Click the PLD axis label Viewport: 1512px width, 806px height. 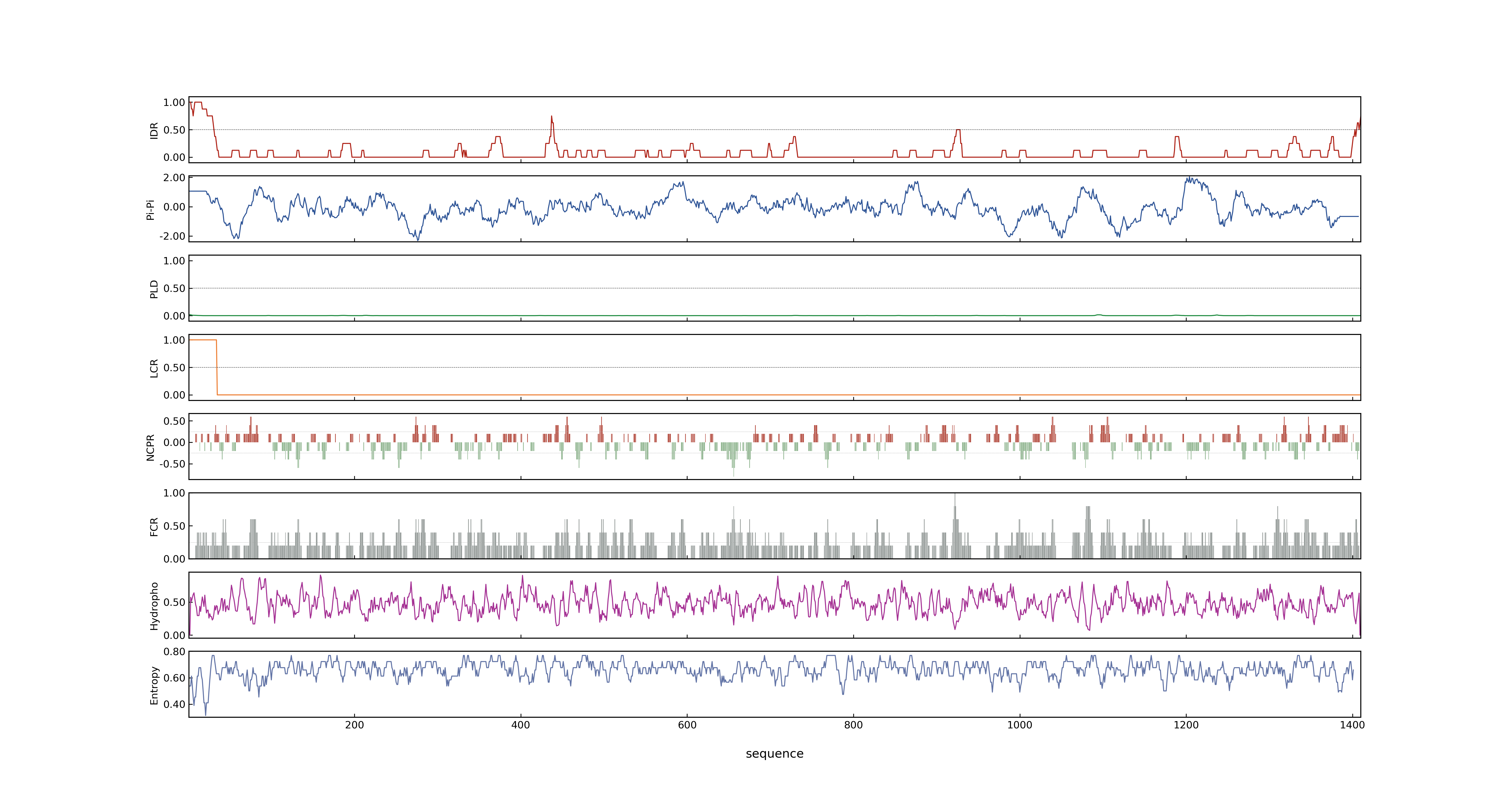154,288
